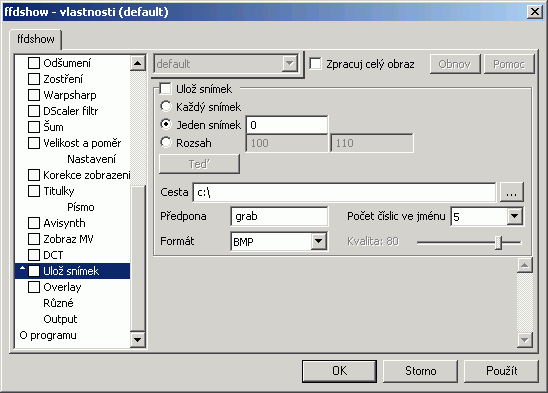
Task: Select the Jeden snímek radio option
Action: [166, 124]
